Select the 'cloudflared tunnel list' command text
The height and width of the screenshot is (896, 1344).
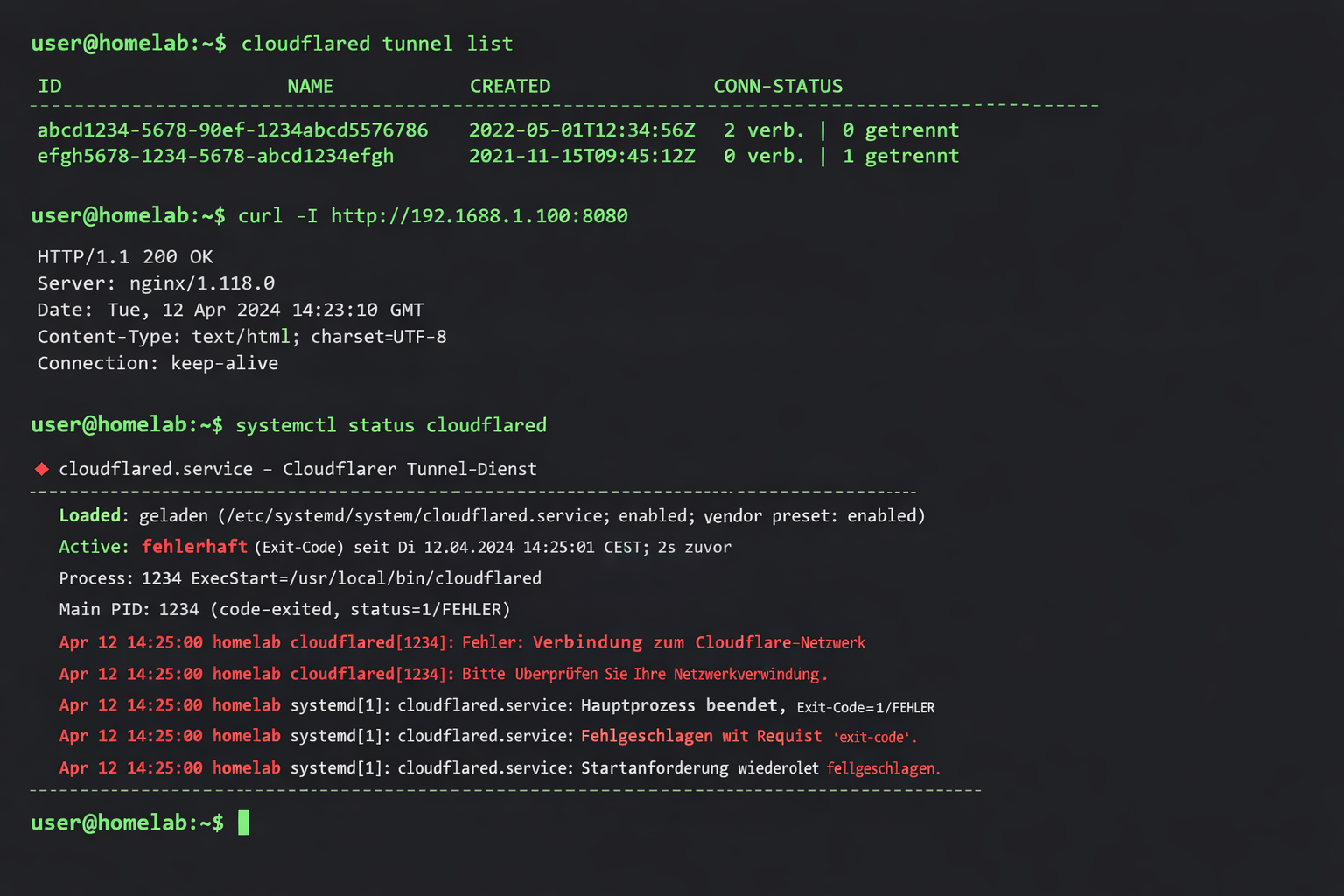pos(377,44)
